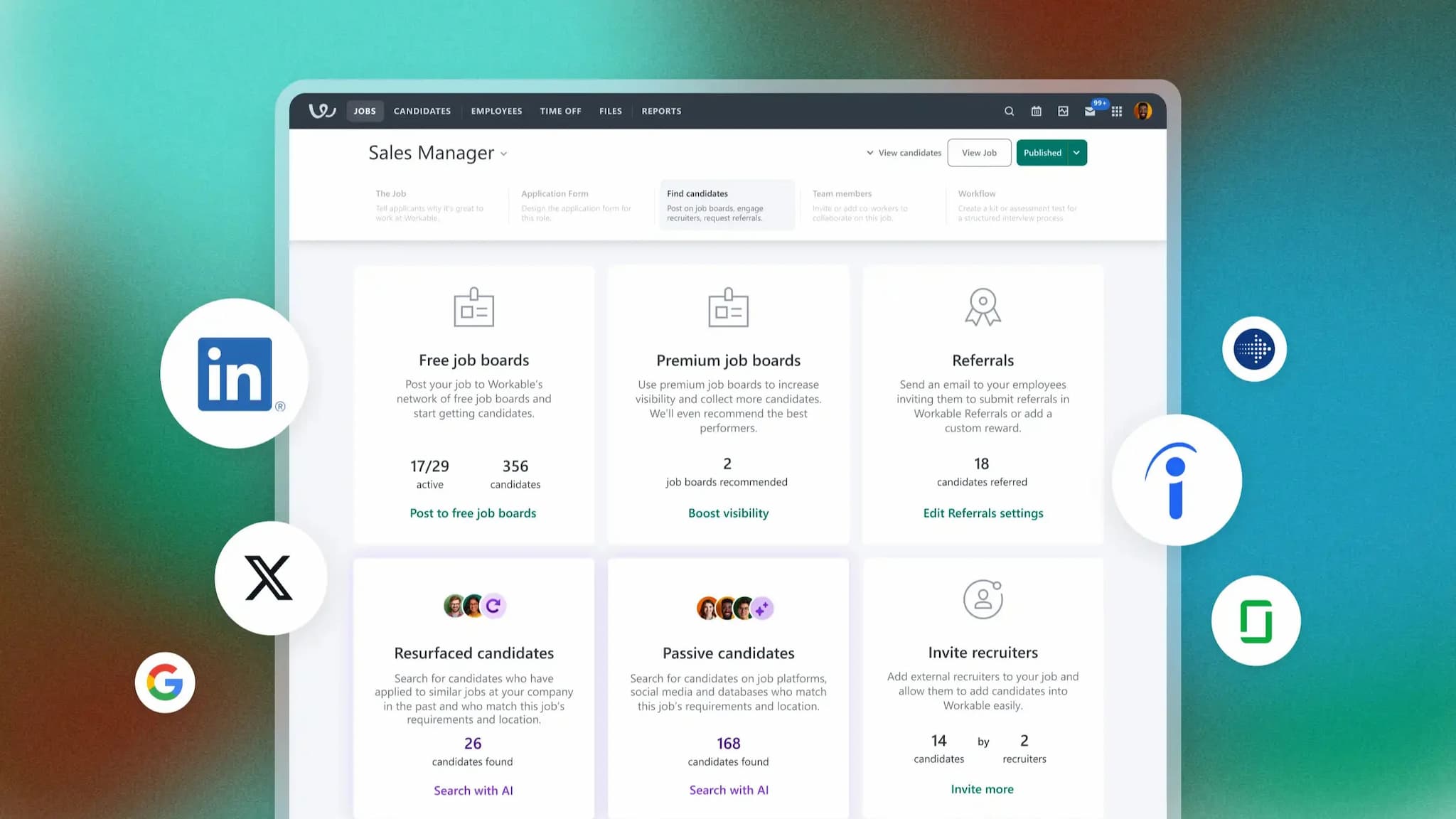Click the Google logo bubble
This screenshot has width=1456, height=819.
click(165, 682)
